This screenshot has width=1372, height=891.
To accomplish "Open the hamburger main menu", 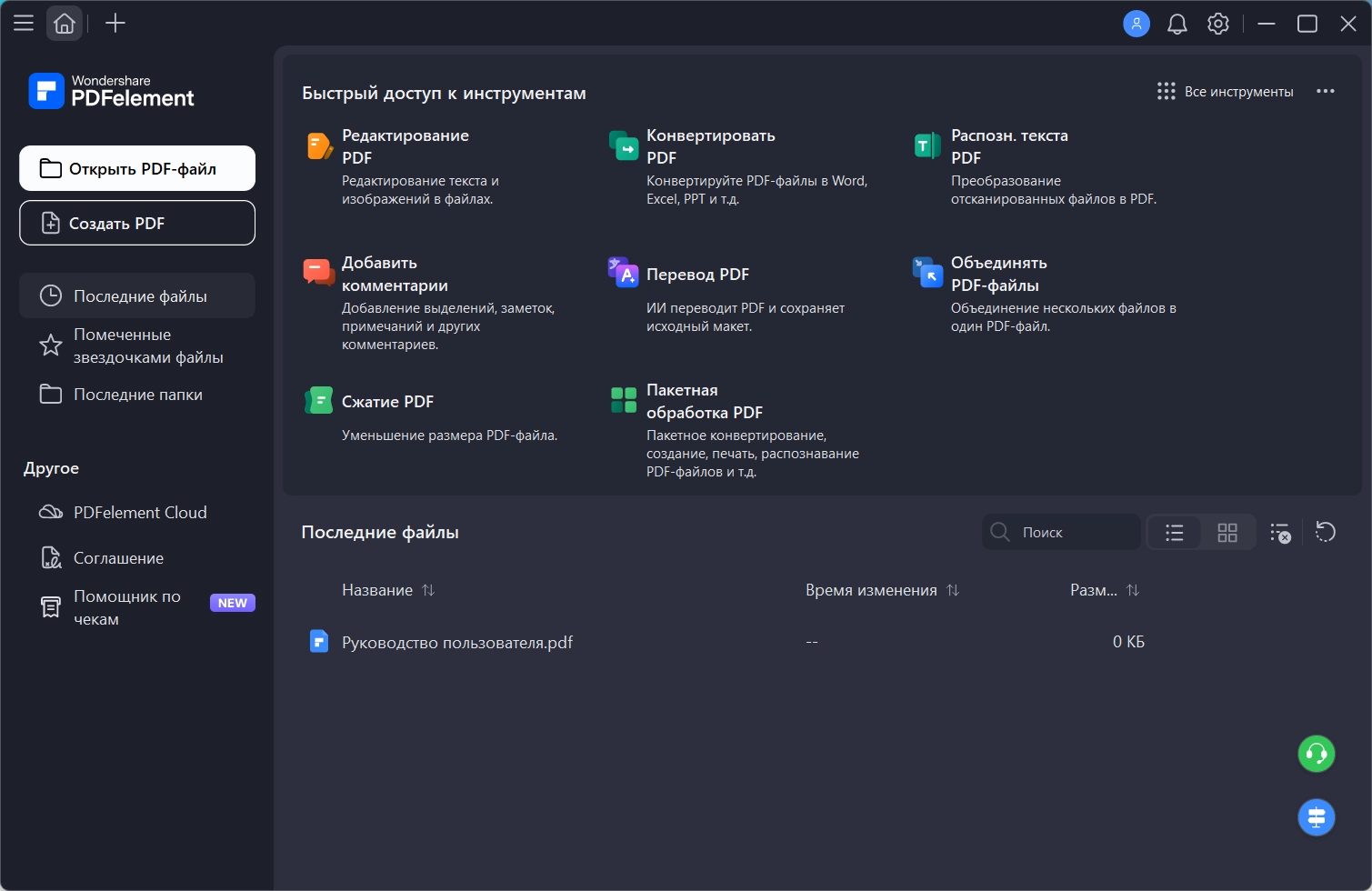I will click(x=24, y=24).
